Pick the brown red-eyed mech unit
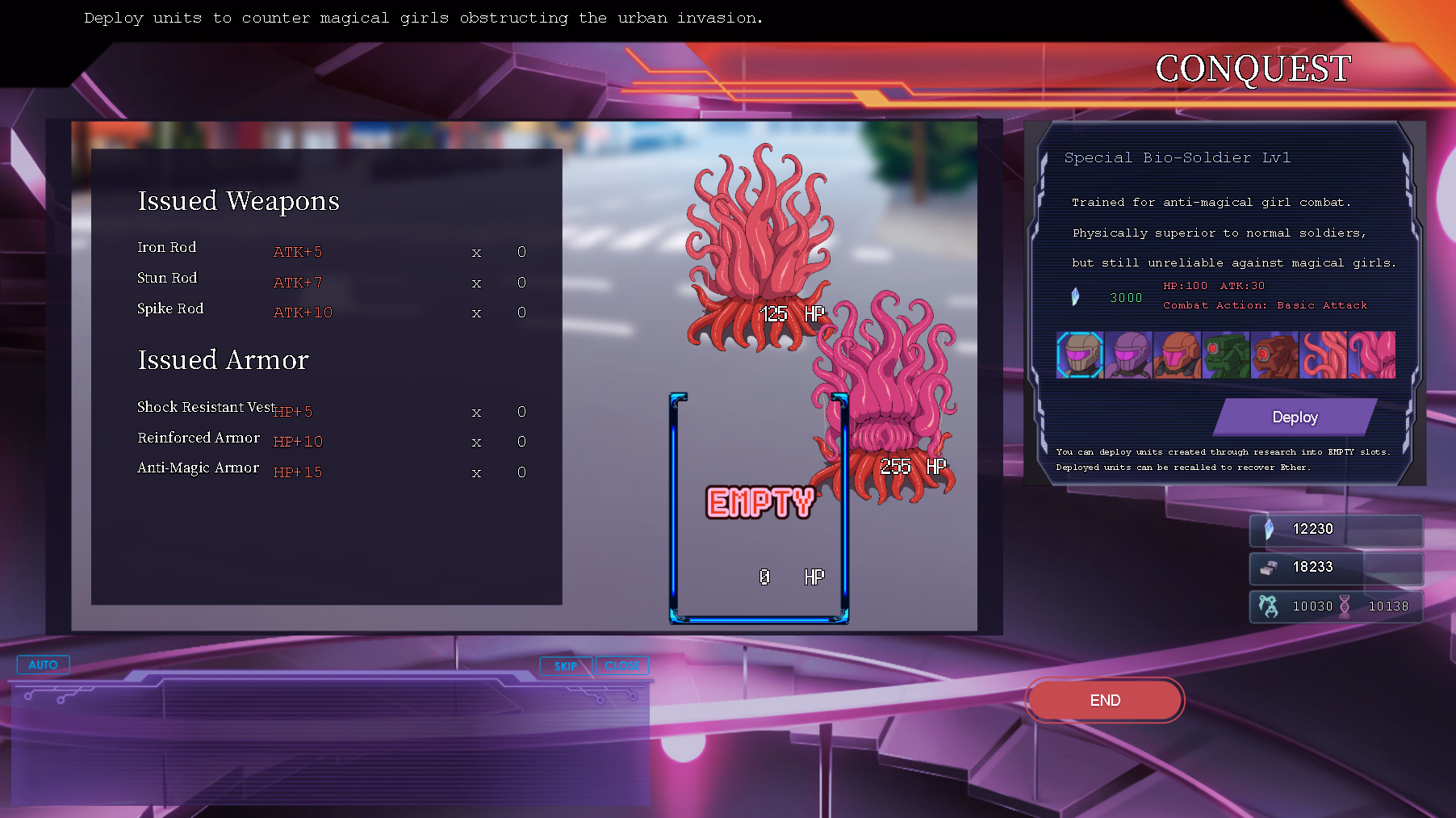1456x818 pixels. click(1274, 355)
